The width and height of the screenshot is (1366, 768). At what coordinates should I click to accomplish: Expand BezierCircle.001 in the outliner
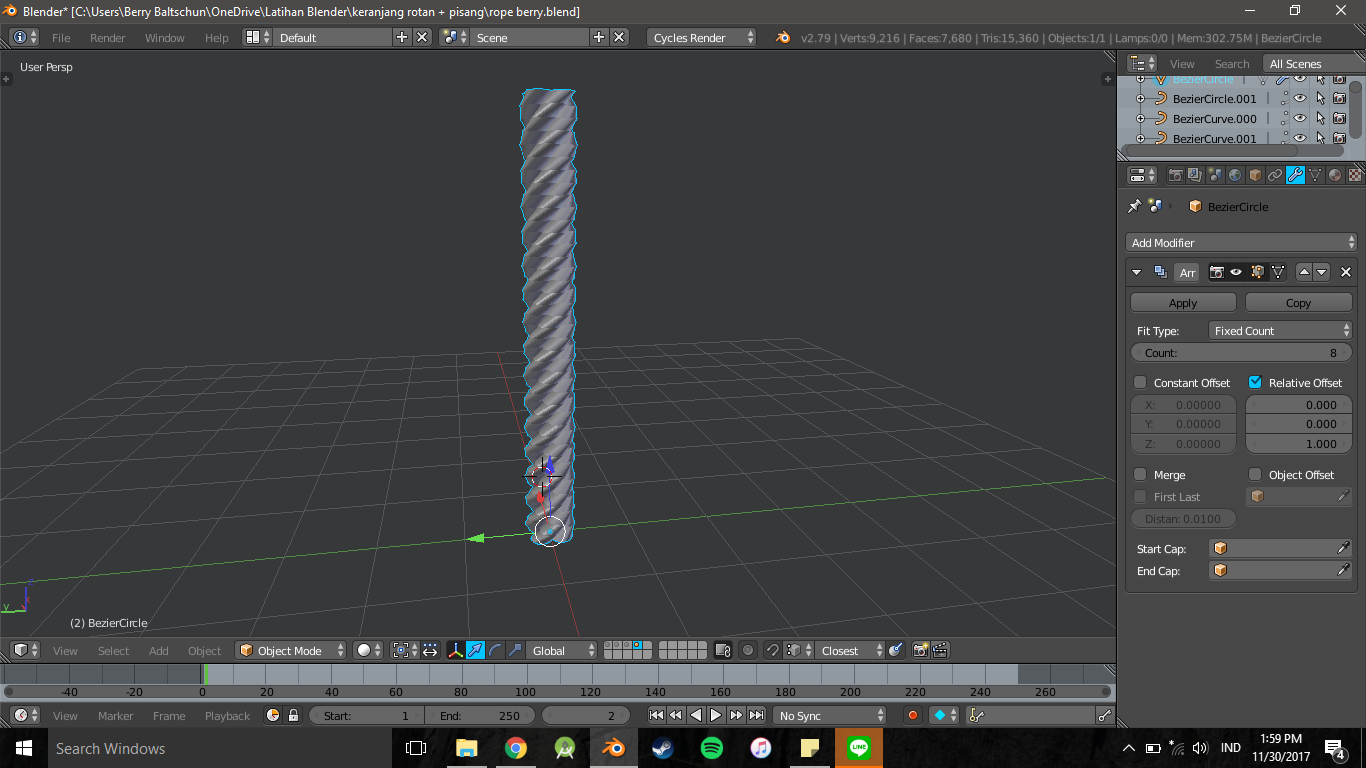pos(1140,99)
